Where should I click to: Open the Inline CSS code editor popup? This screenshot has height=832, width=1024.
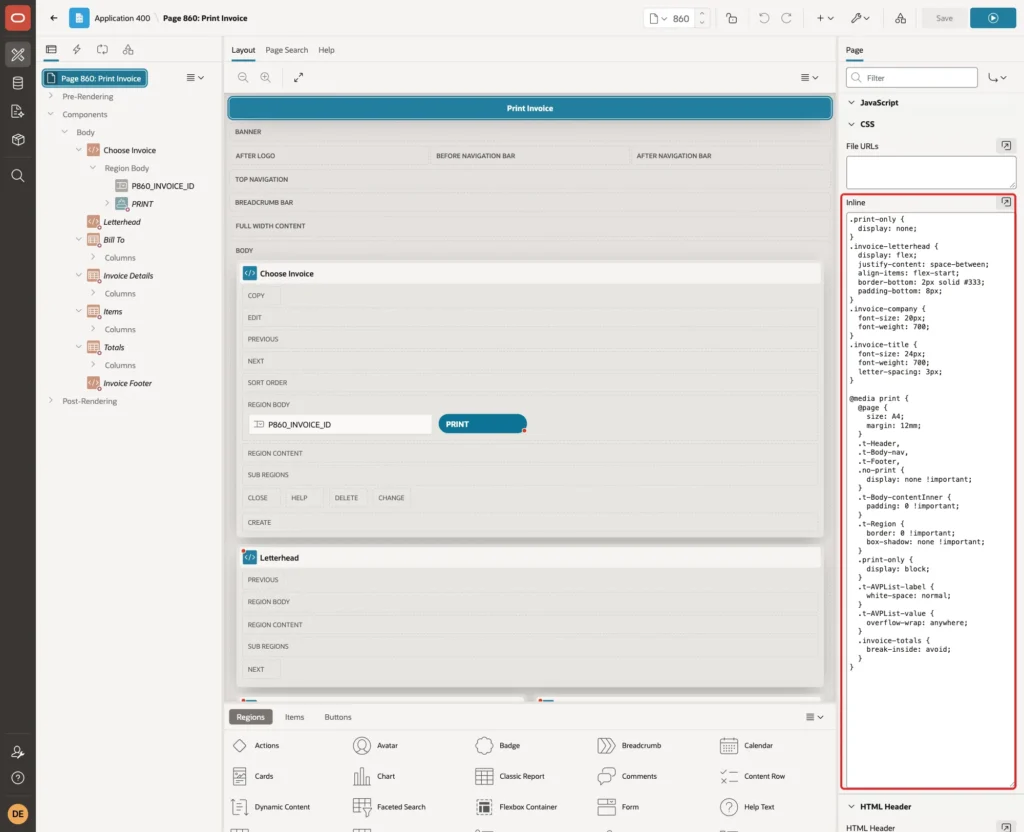pos(1006,202)
